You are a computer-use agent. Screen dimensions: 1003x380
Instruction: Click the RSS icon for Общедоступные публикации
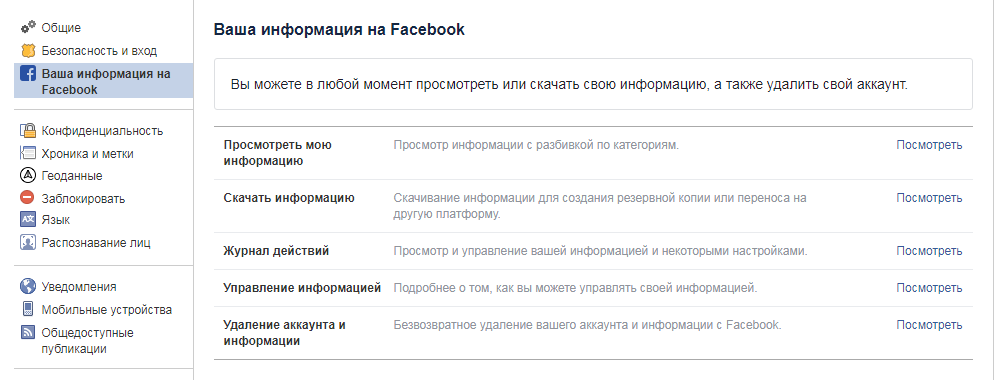(28, 332)
